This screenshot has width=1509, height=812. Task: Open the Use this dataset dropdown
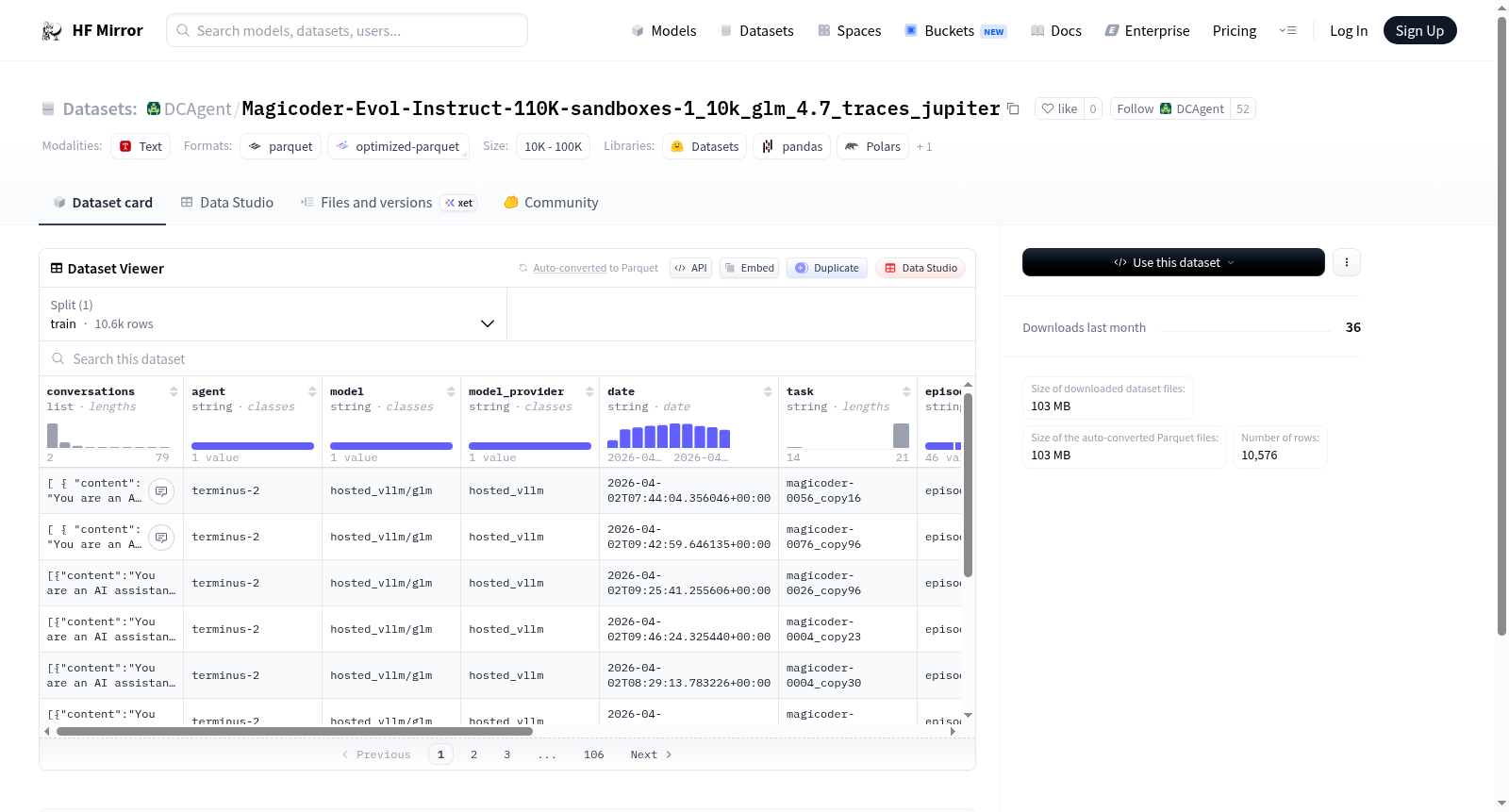coord(1173,262)
